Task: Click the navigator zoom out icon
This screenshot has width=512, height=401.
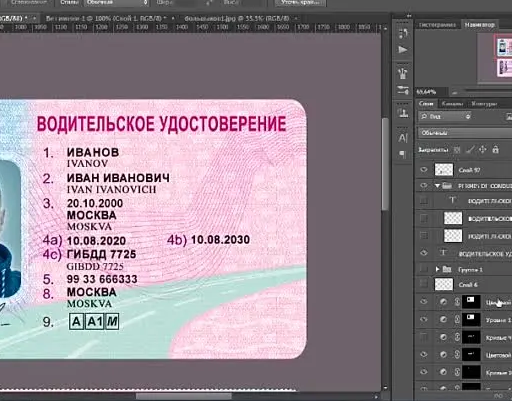Action: (x=455, y=92)
